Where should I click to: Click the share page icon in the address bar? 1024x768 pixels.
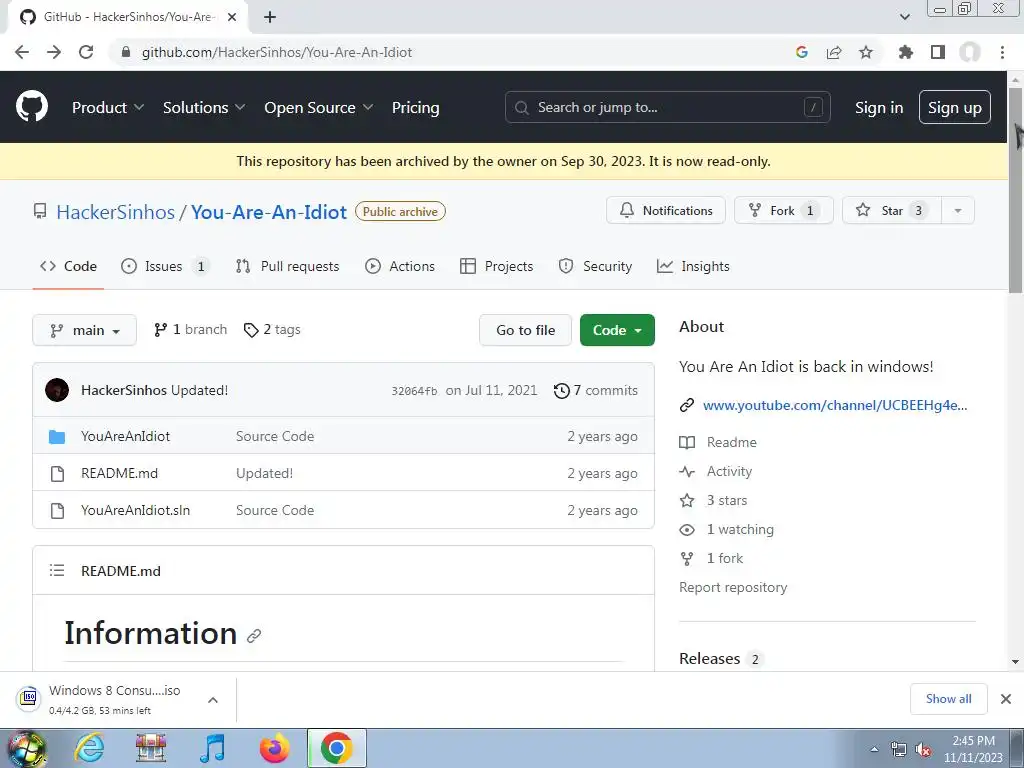[834, 52]
